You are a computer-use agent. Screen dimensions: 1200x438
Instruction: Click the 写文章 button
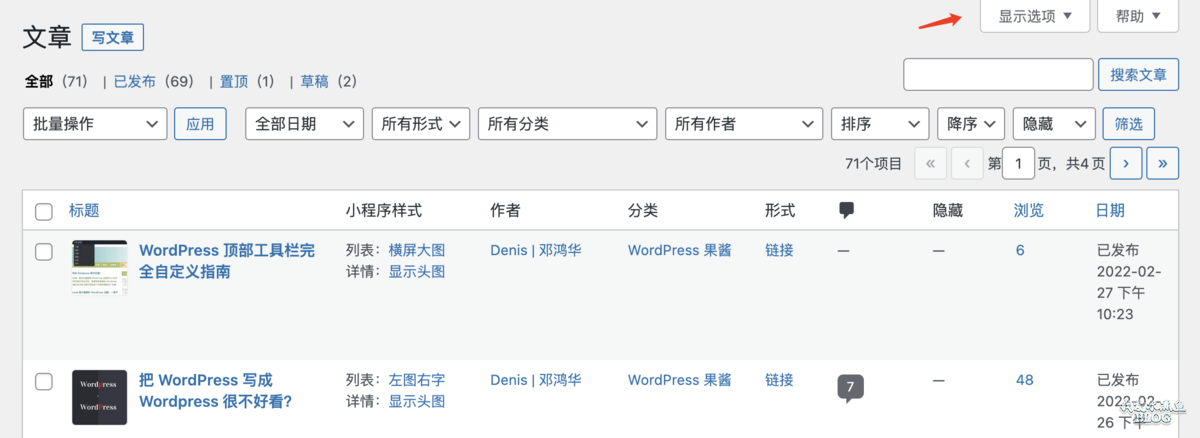pyautogui.click(x=113, y=38)
